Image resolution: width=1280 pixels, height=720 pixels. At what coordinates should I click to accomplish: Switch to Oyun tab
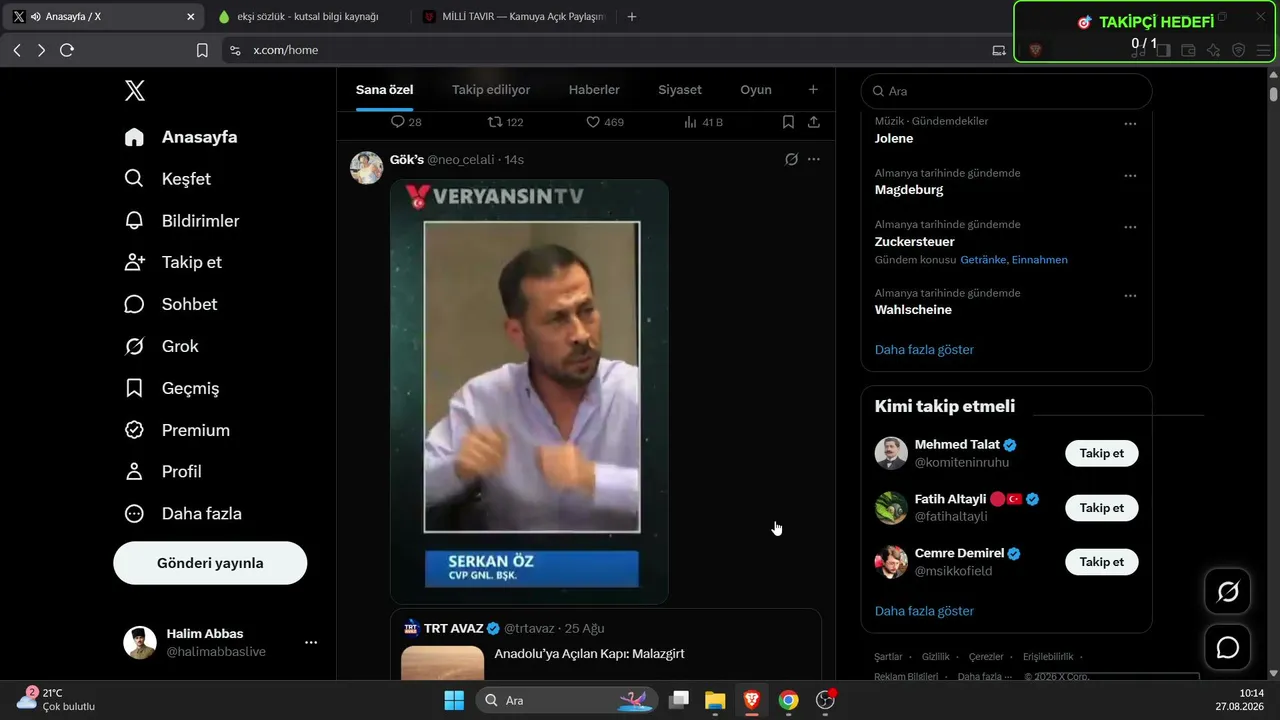756,90
